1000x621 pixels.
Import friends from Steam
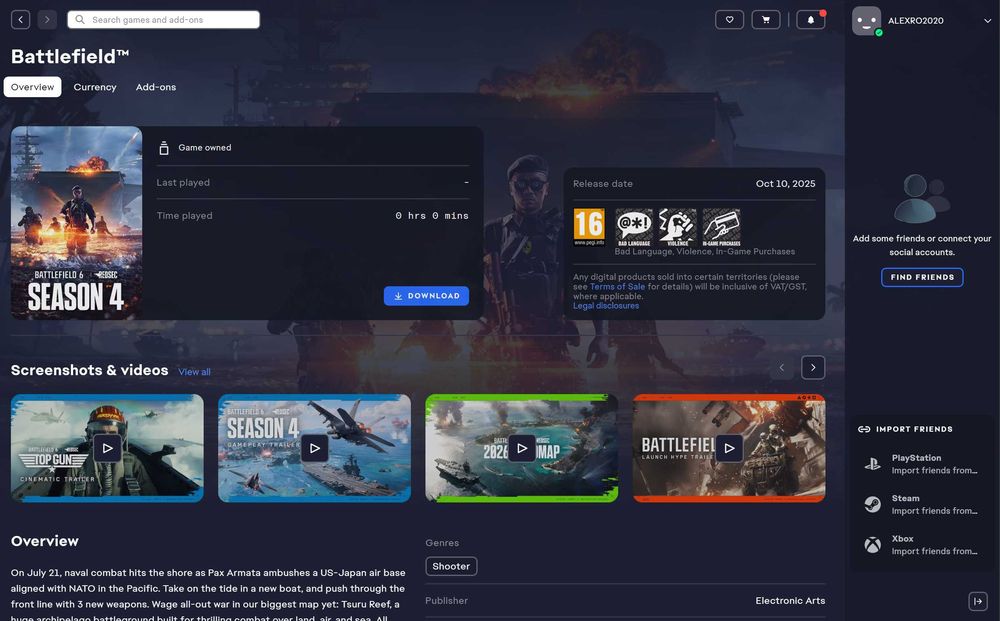click(922, 504)
